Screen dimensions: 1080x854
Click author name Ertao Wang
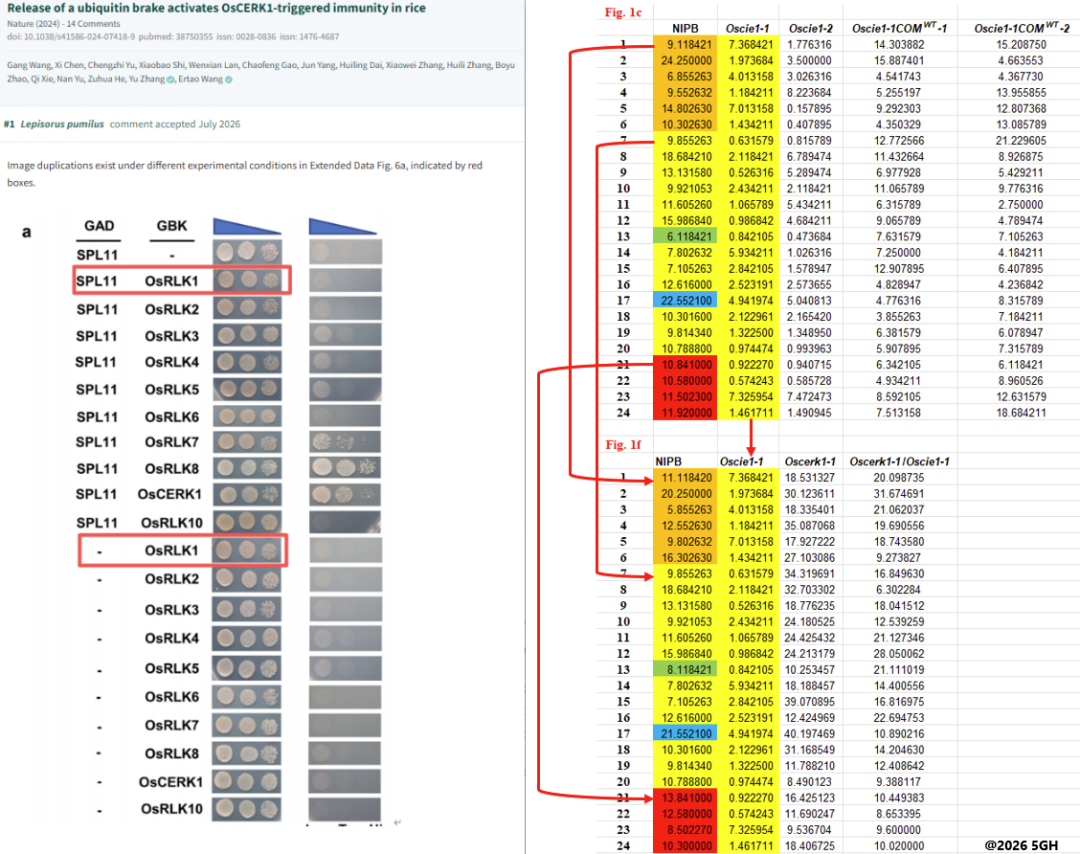(x=200, y=79)
